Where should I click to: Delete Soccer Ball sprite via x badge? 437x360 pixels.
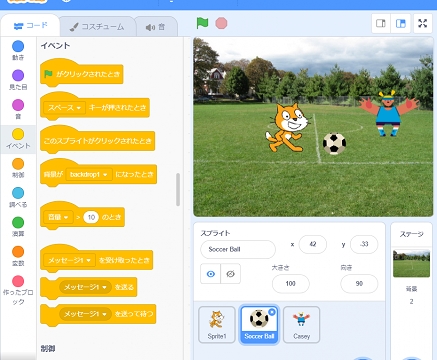point(272,312)
